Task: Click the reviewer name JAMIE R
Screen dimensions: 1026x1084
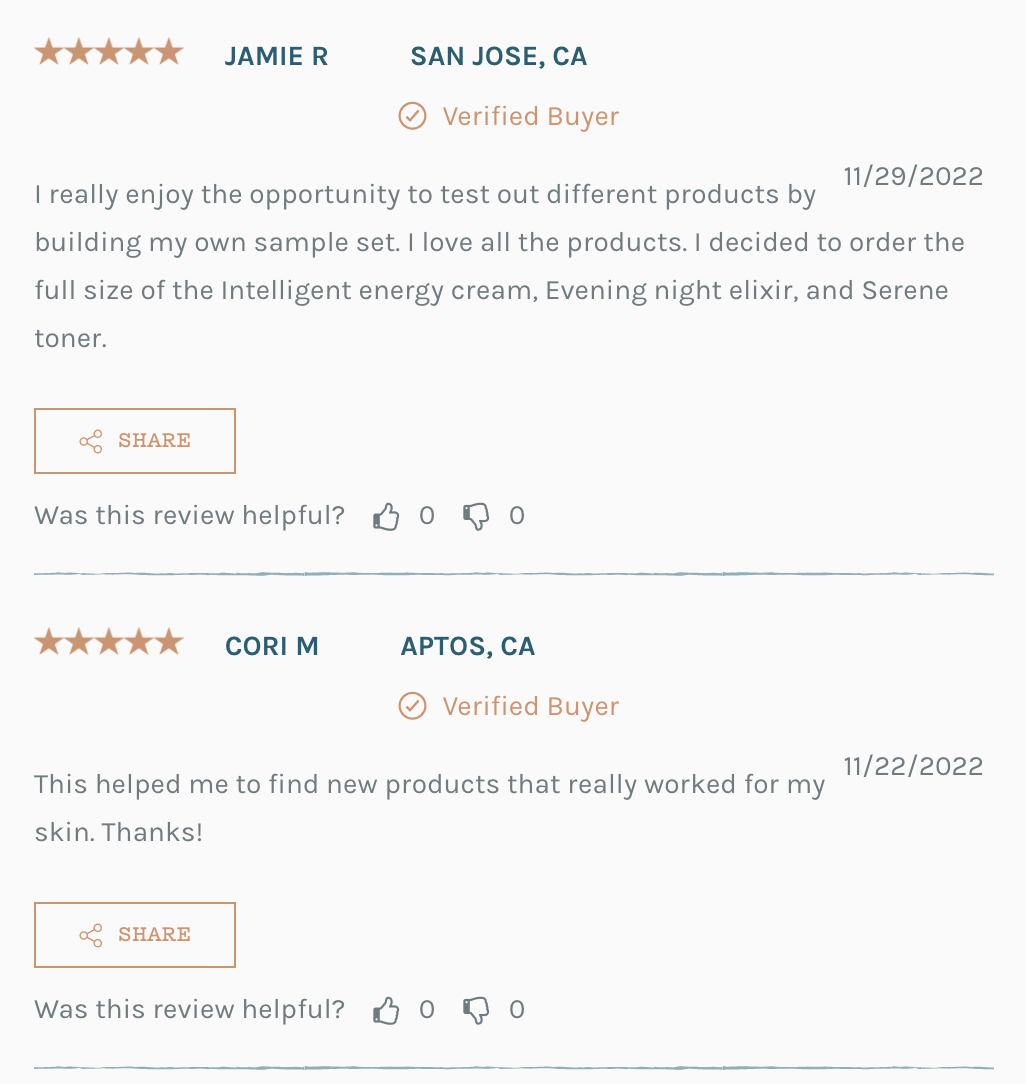Action: click(276, 57)
